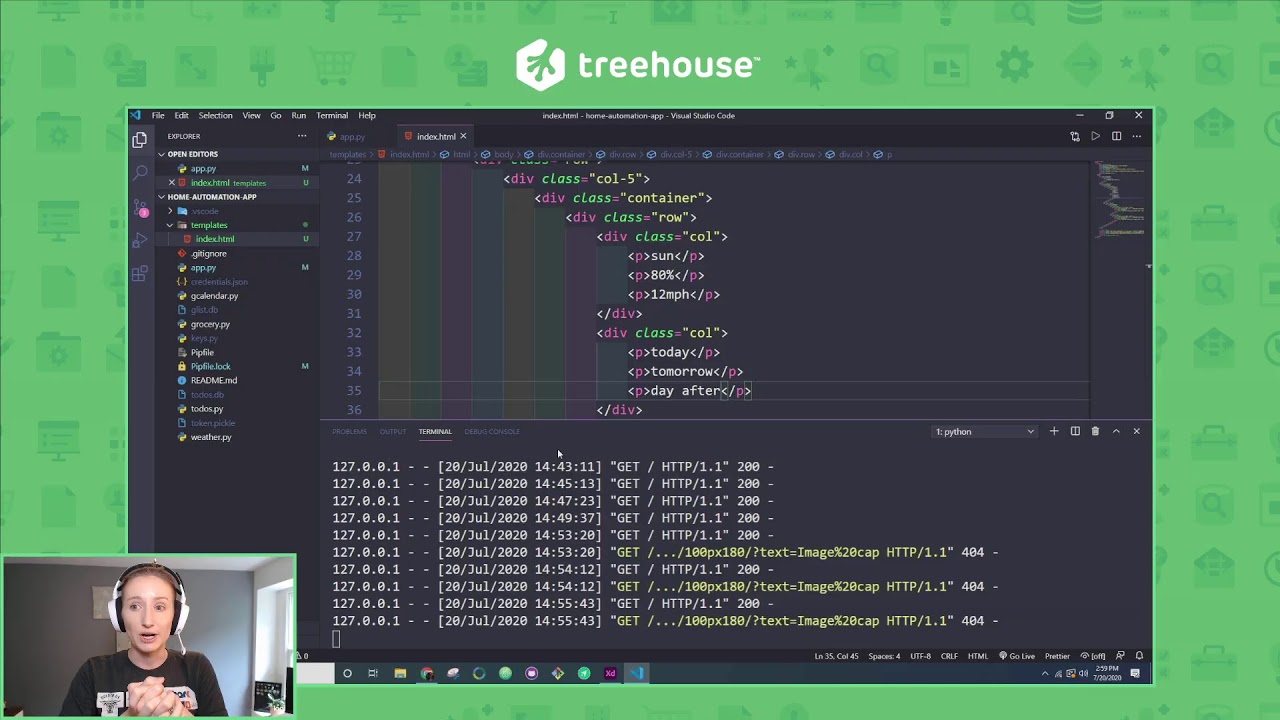The width and height of the screenshot is (1280, 720).
Task: Open the Extensions view
Action: pyautogui.click(x=140, y=272)
